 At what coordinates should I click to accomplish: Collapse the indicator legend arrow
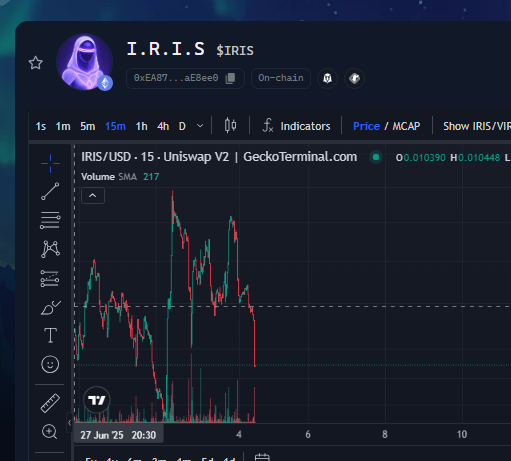point(93,196)
